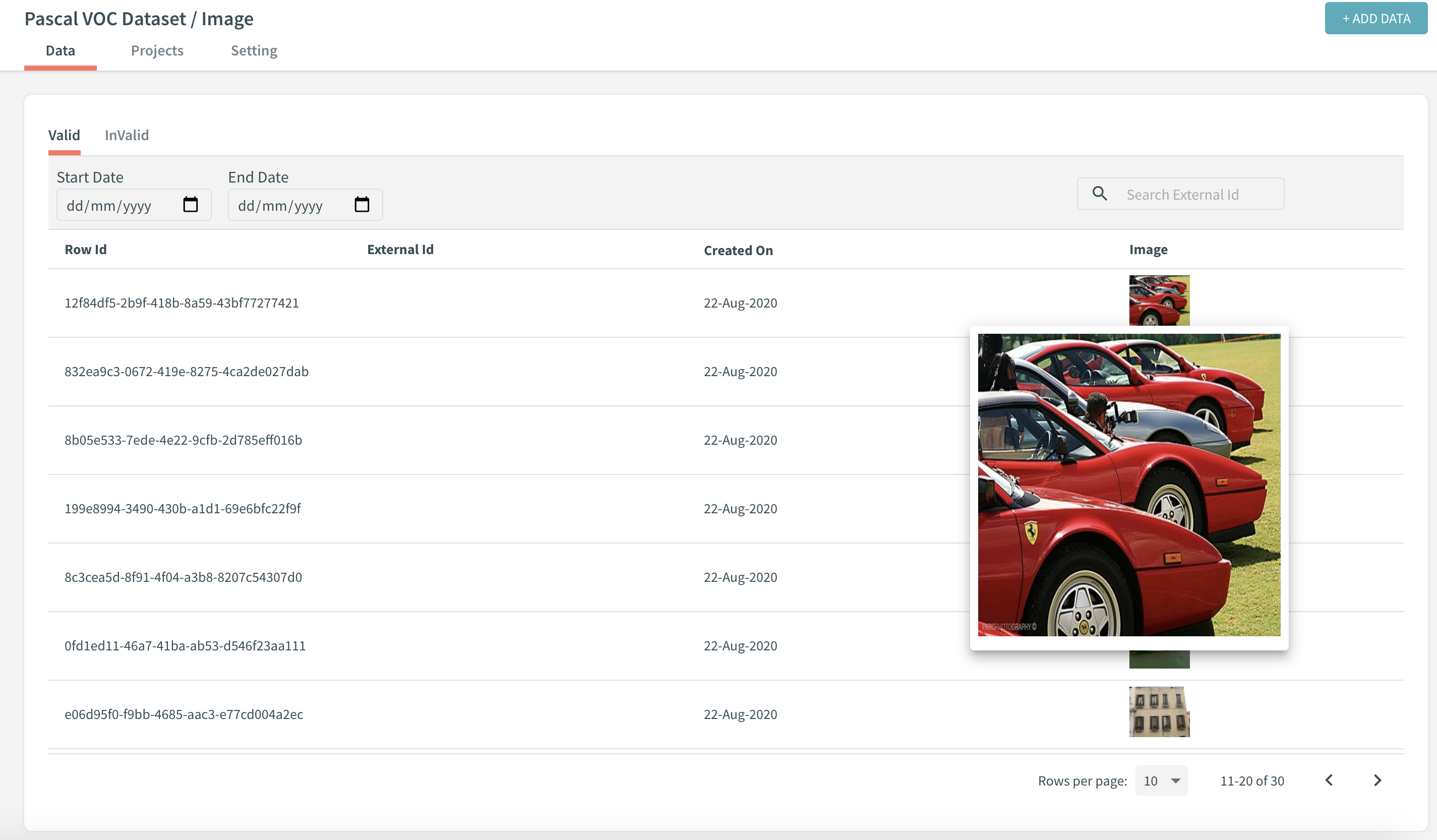The width and height of the screenshot is (1437, 840).
Task: Go to previous page arrow
Action: coord(1329,780)
